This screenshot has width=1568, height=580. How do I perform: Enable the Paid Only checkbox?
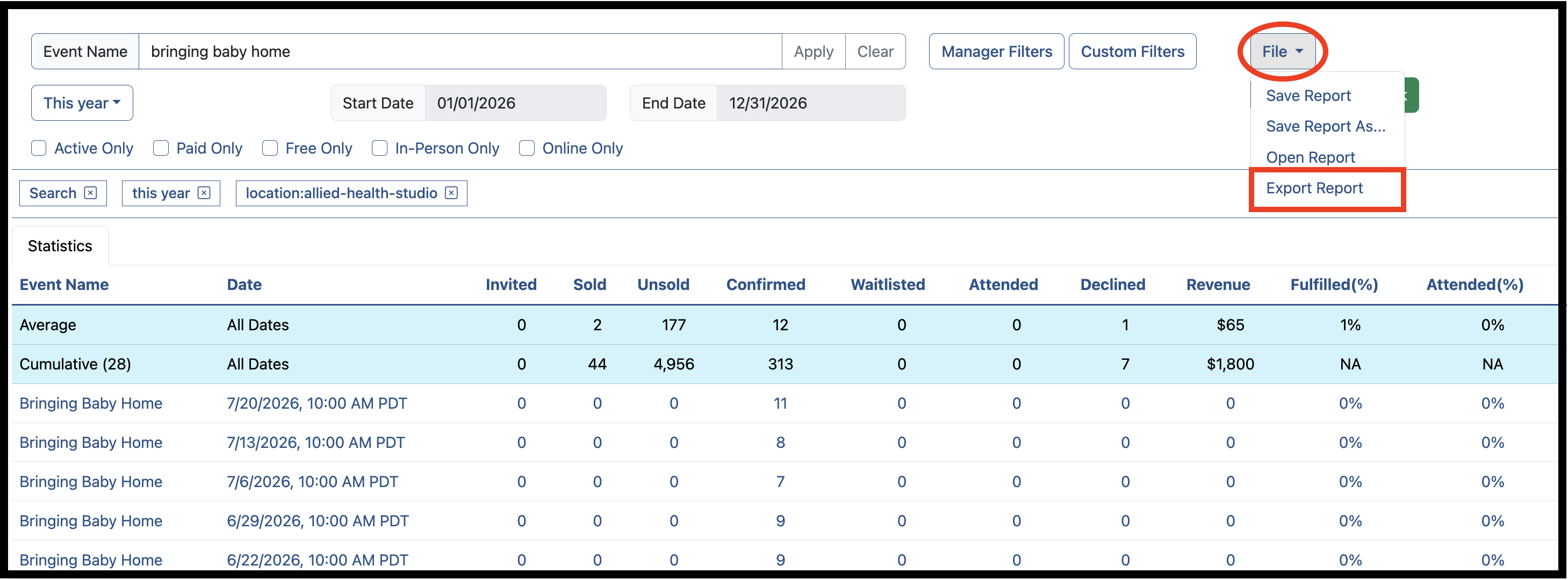click(161, 148)
